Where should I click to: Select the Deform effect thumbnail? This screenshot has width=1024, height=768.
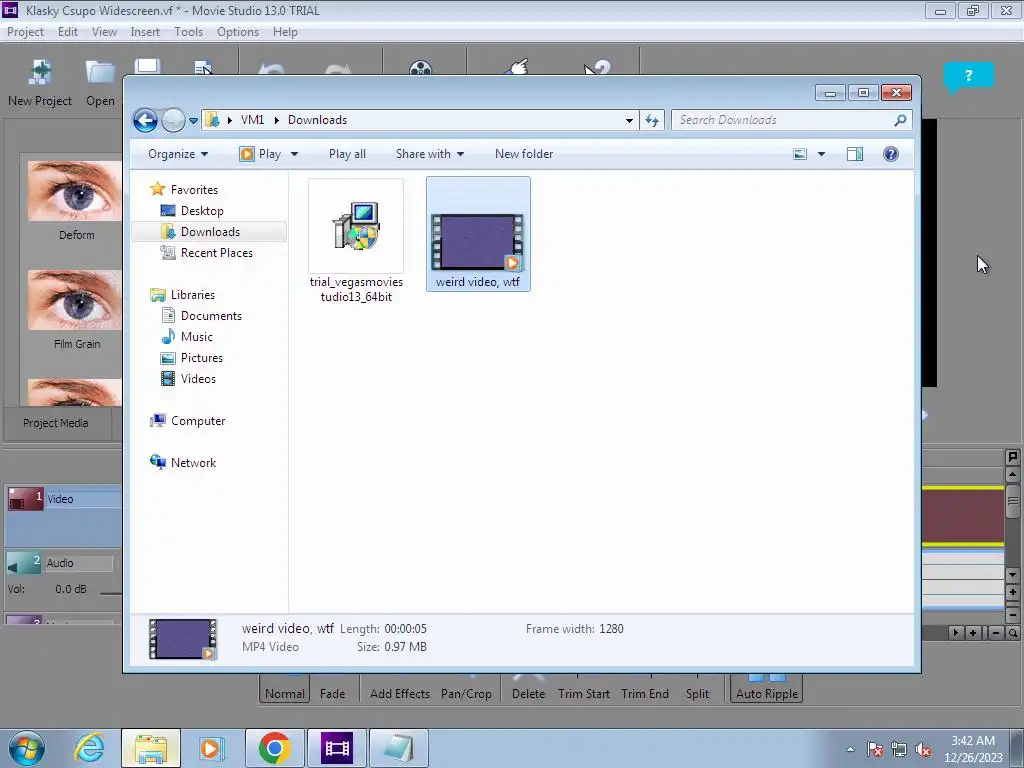pyautogui.click(x=74, y=191)
